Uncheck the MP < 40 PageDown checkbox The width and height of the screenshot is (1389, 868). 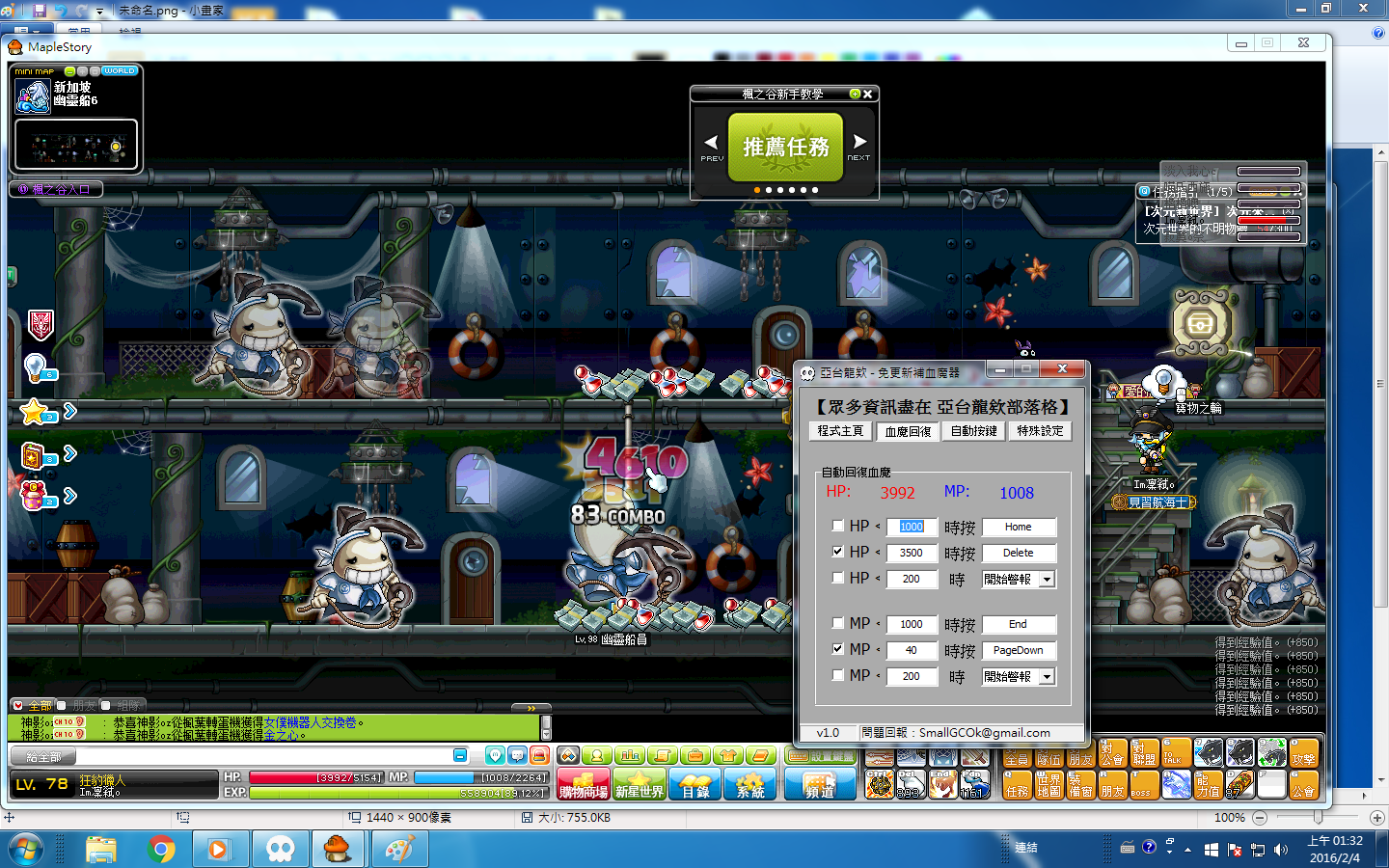coord(837,649)
